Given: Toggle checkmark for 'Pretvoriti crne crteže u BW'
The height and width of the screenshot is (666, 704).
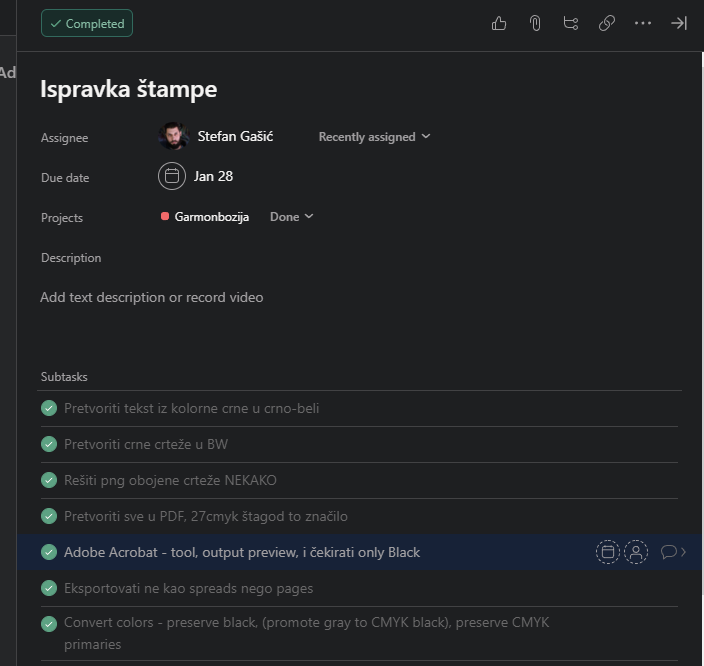Looking at the screenshot, I should pyautogui.click(x=49, y=444).
